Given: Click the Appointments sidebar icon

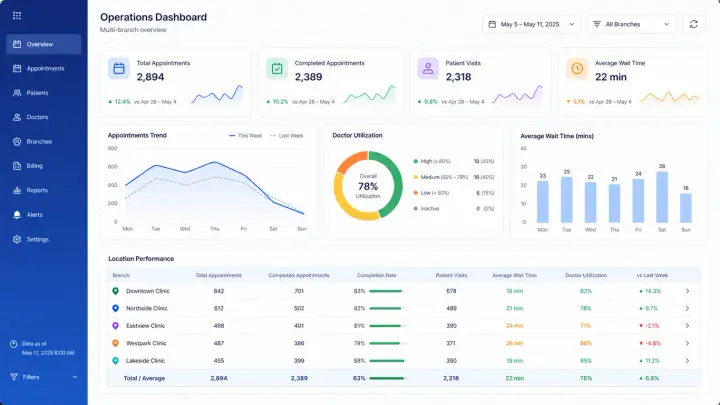Looking at the screenshot, I should pyautogui.click(x=17, y=68).
